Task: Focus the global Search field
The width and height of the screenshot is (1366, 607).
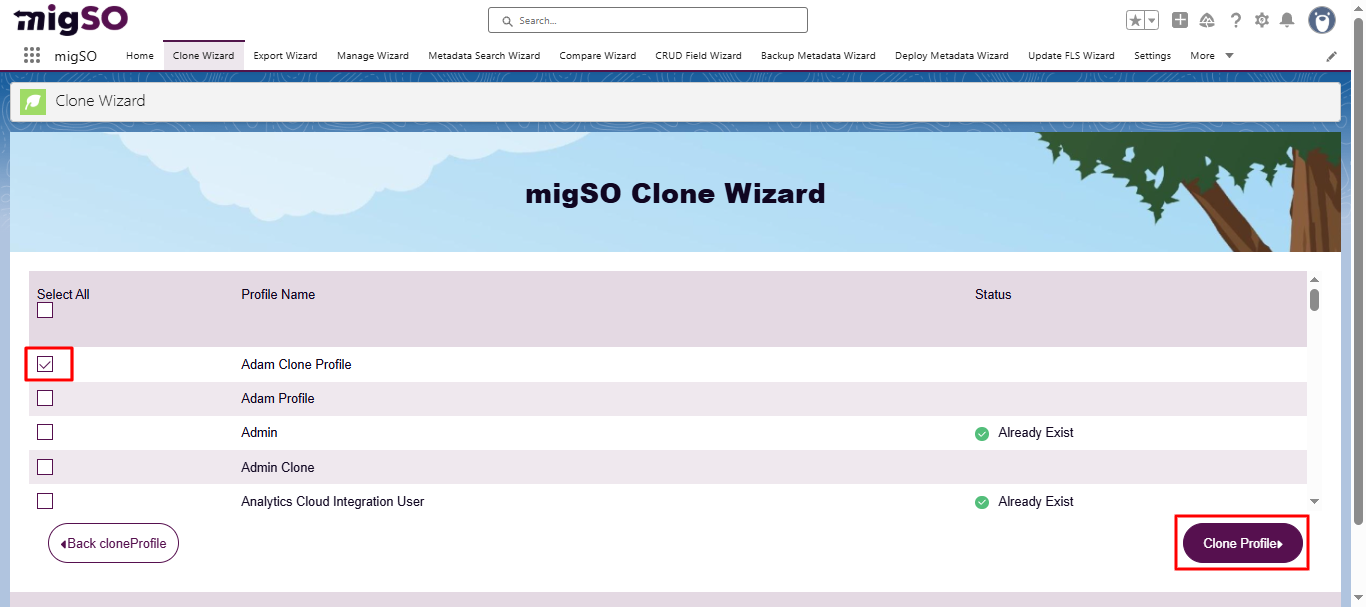Action: (x=647, y=20)
